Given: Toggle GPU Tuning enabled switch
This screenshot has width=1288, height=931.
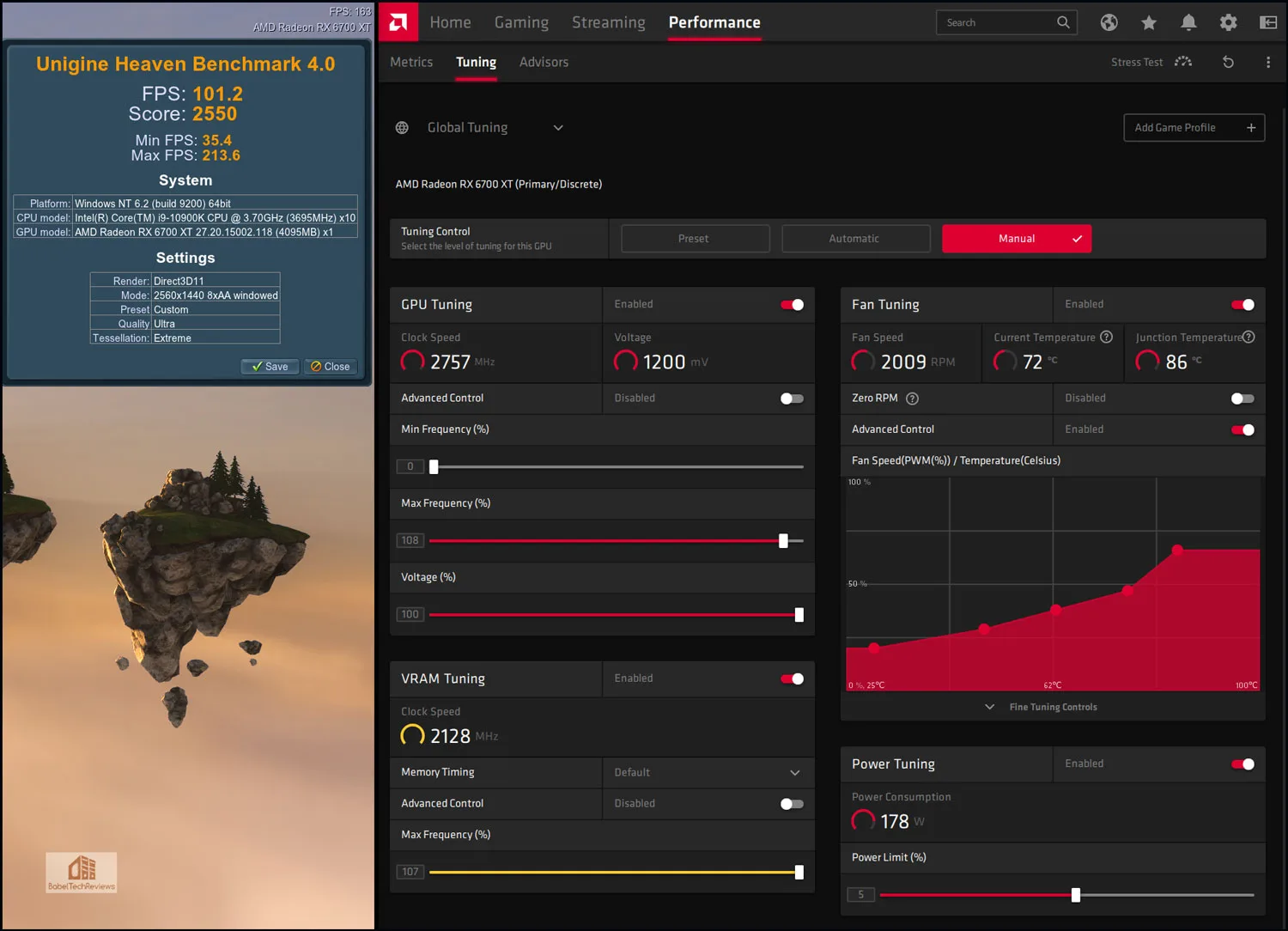Looking at the screenshot, I should click(792, 305).
